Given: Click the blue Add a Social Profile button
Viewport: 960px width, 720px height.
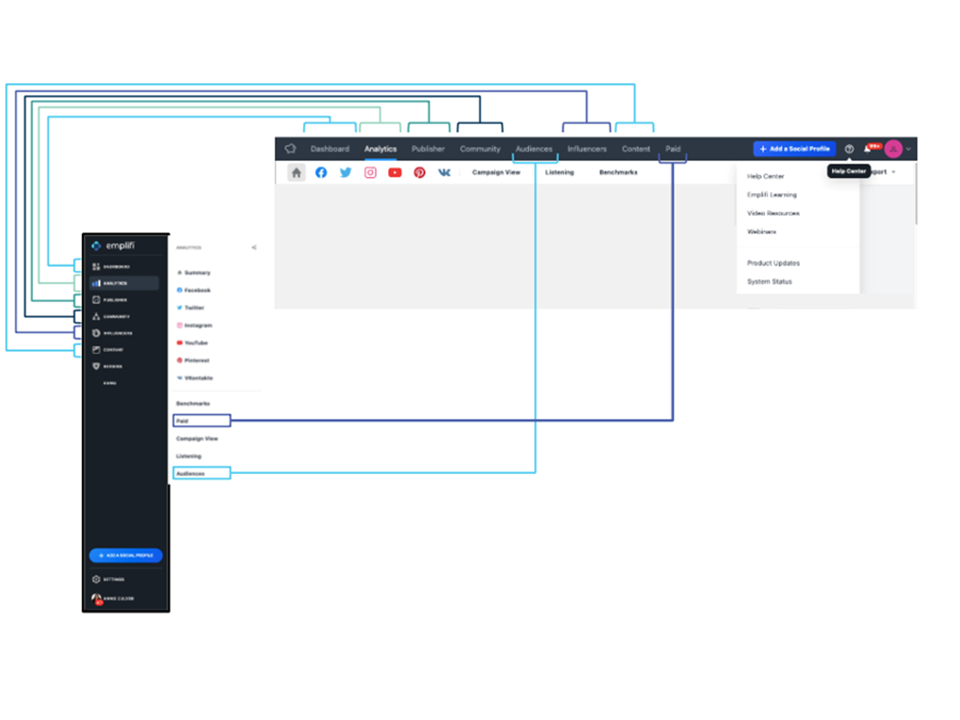Looking at the screenshot, I should [x=794, y=149].
